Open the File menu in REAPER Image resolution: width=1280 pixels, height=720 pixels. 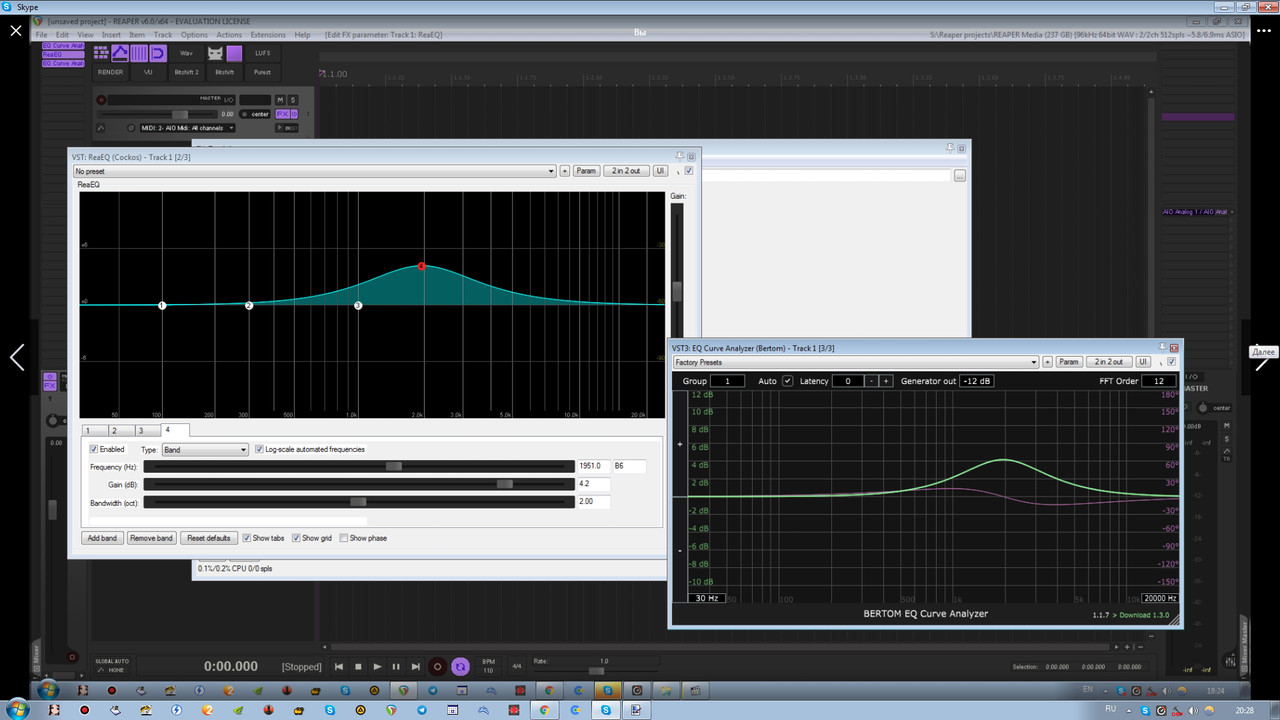click(42, 35)
